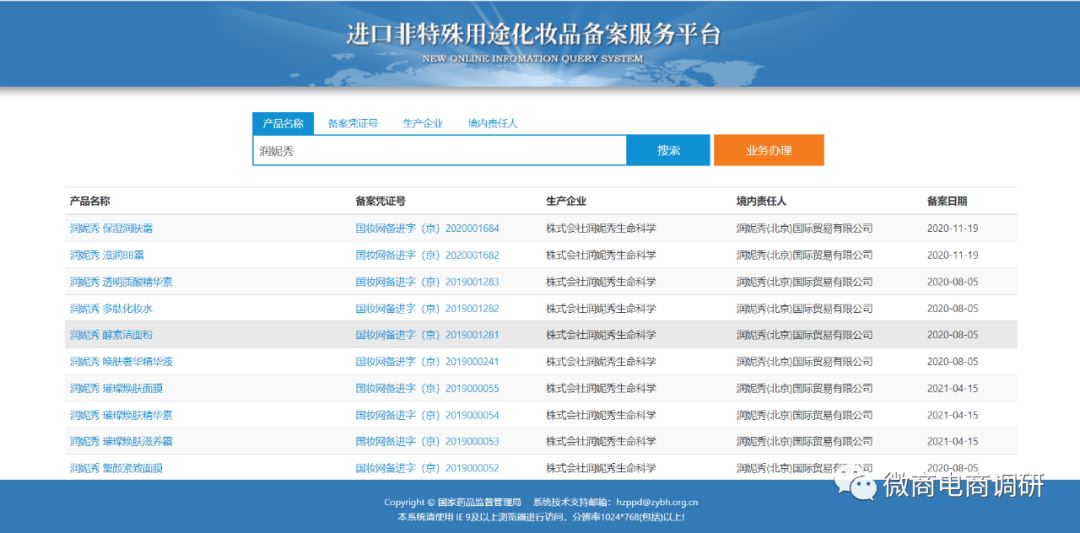Click certificate number link ending in 2019001283
The image size is (1080, 533).
427,282
